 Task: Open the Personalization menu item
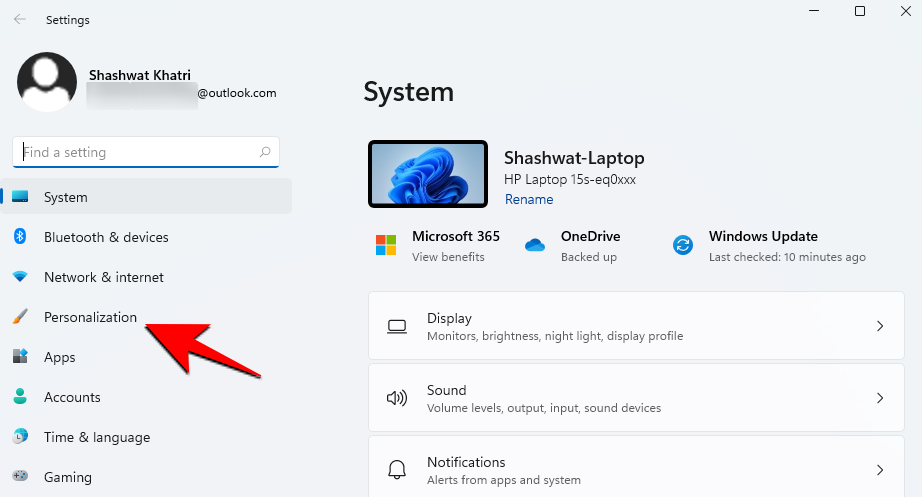pyautogui.click(x=90, y=317)
